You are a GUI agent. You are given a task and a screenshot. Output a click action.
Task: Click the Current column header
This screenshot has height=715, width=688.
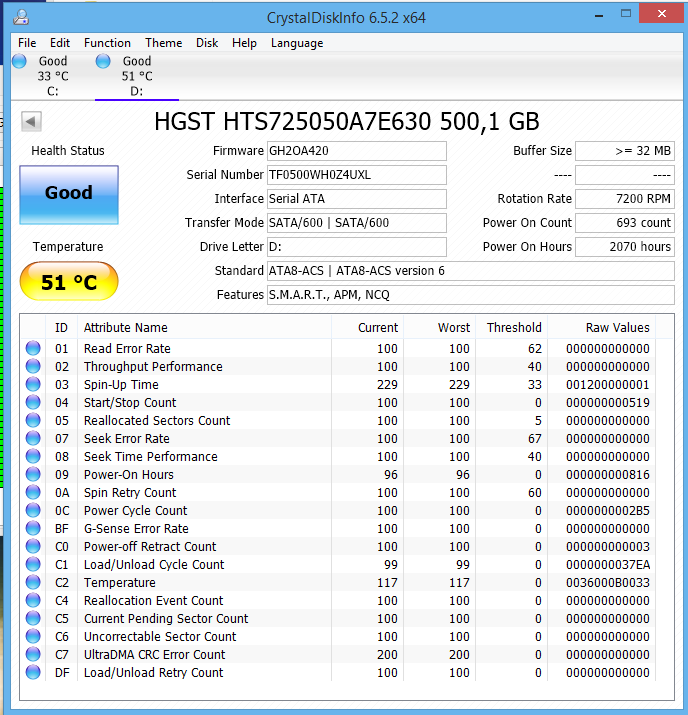pos(367,327)
